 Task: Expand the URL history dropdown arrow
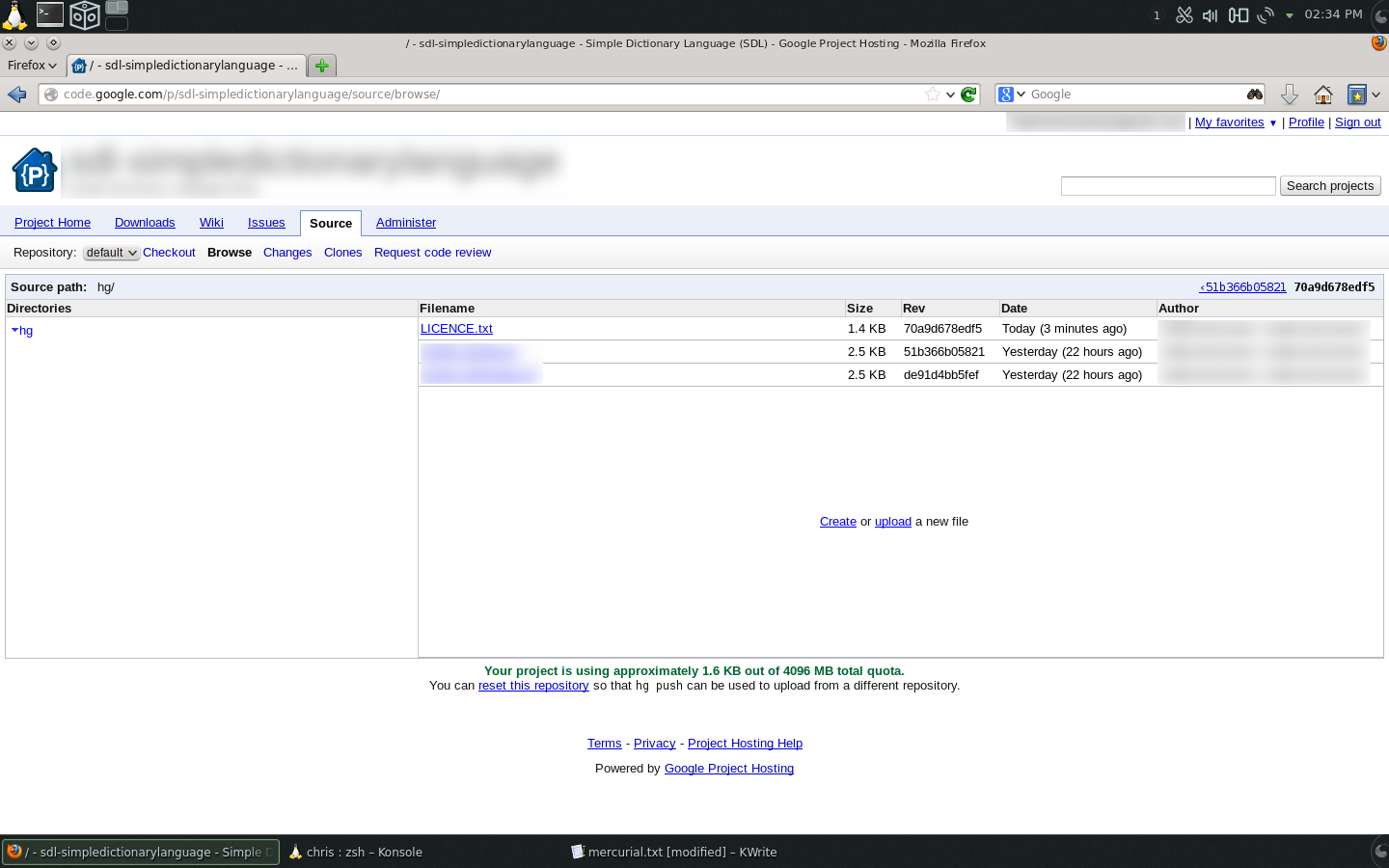[x=950, y=95]
